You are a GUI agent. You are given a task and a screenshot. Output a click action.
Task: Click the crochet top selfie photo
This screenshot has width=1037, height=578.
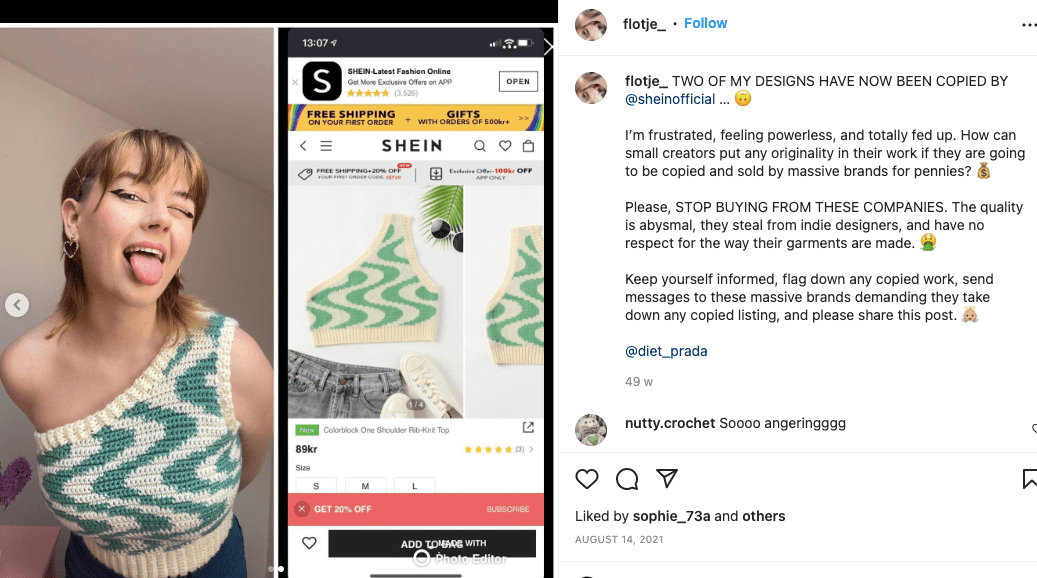[x=137, y=300]
